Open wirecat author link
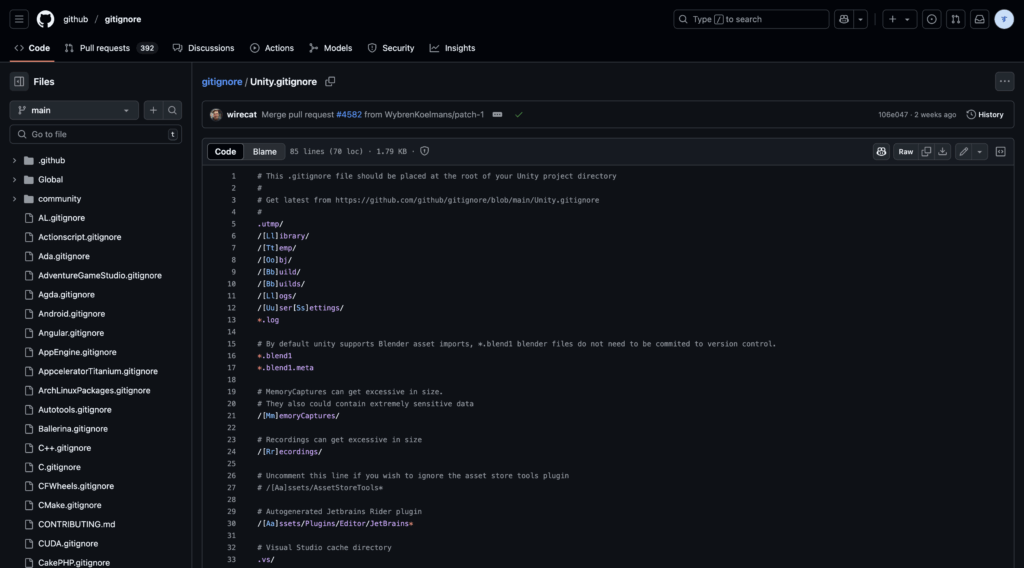Viewport: 1024px width, 568px height. [x=241, y=114]
